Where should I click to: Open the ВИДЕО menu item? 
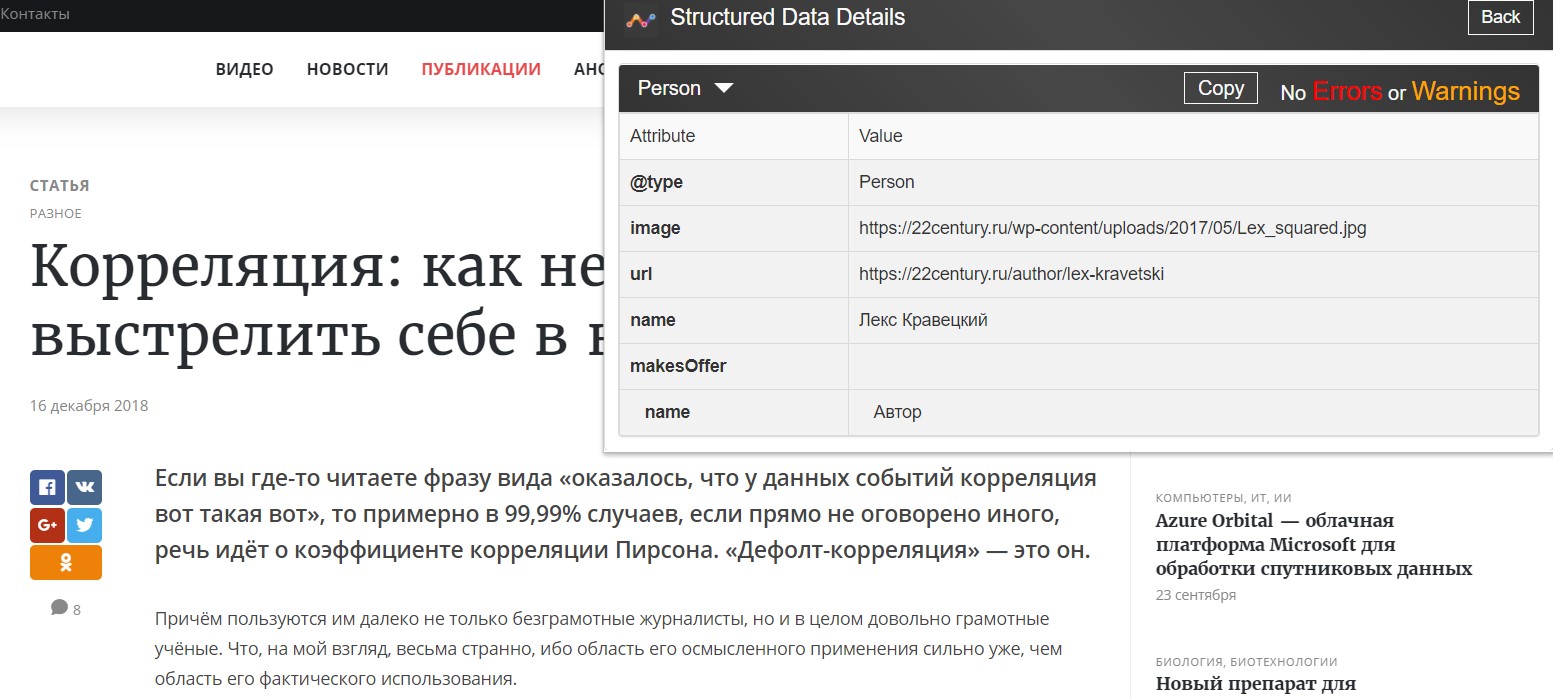[x=244, y=69]
